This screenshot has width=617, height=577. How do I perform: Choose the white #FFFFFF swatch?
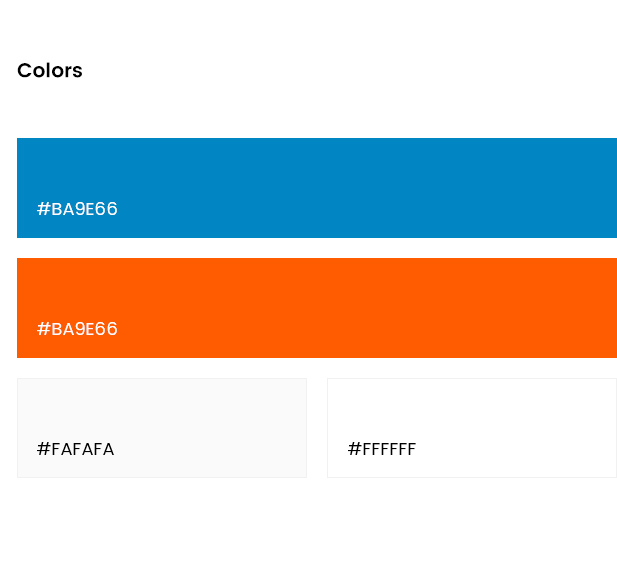[x=472, y=428]
